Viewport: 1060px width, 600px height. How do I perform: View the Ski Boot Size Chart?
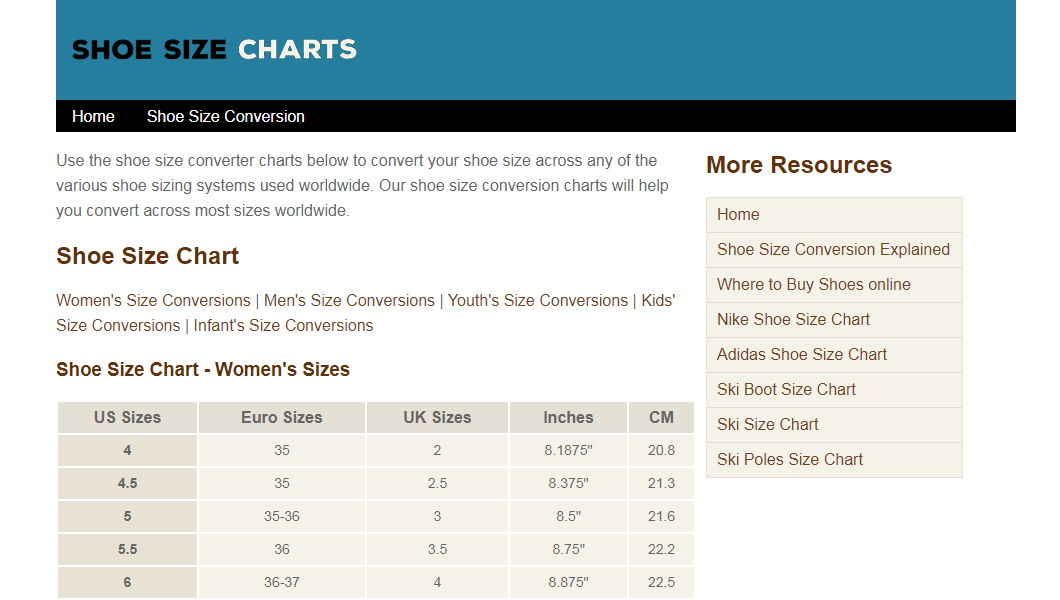tap(786, 389)
